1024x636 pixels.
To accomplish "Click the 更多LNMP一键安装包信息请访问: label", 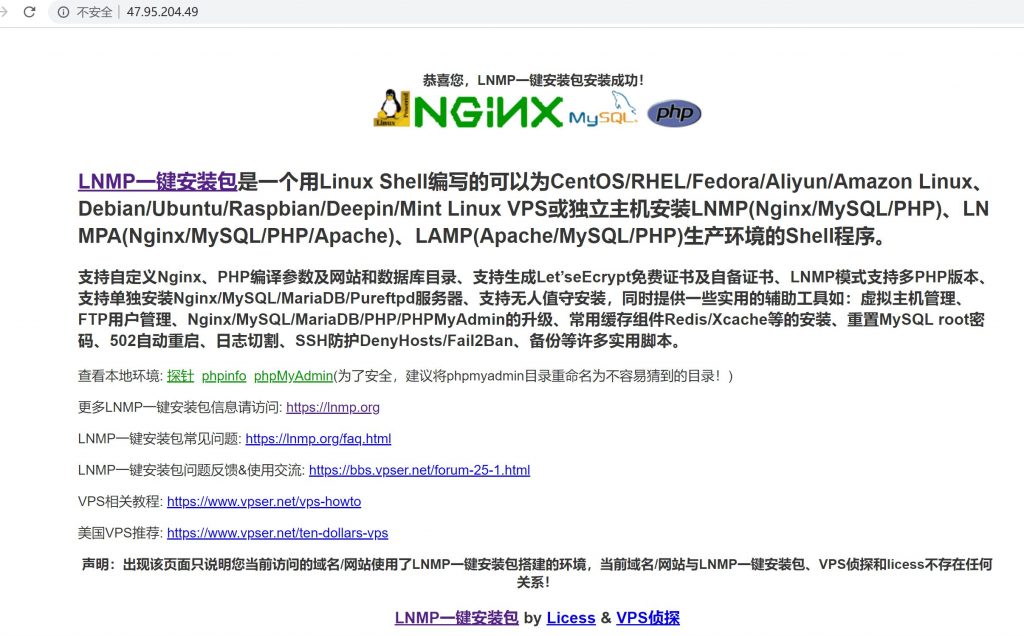I will point(180,407).
